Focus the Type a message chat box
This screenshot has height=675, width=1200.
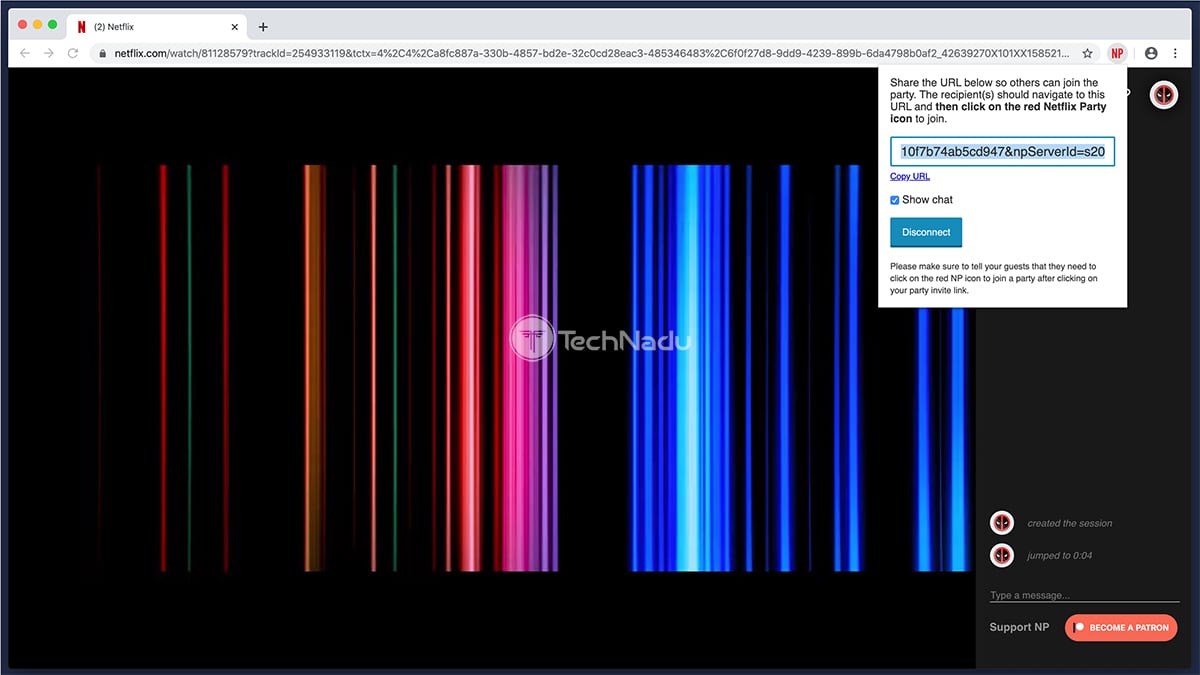(x=1084, y=595)
